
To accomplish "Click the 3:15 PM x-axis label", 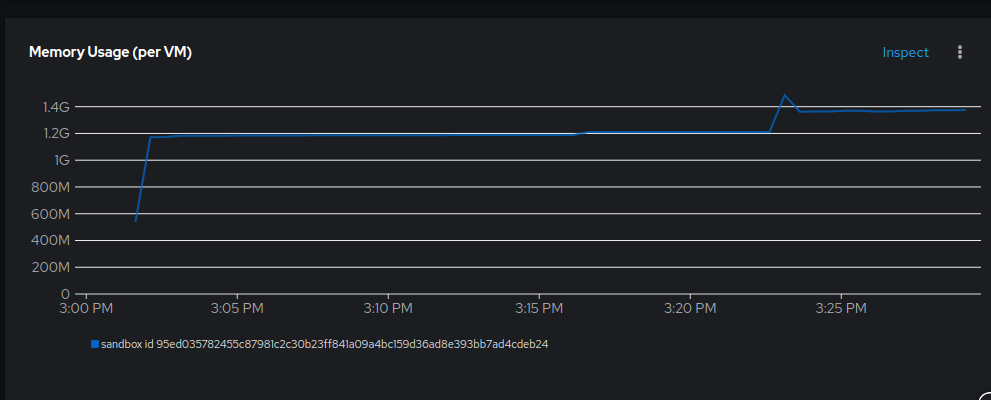I will coord(540,308).
